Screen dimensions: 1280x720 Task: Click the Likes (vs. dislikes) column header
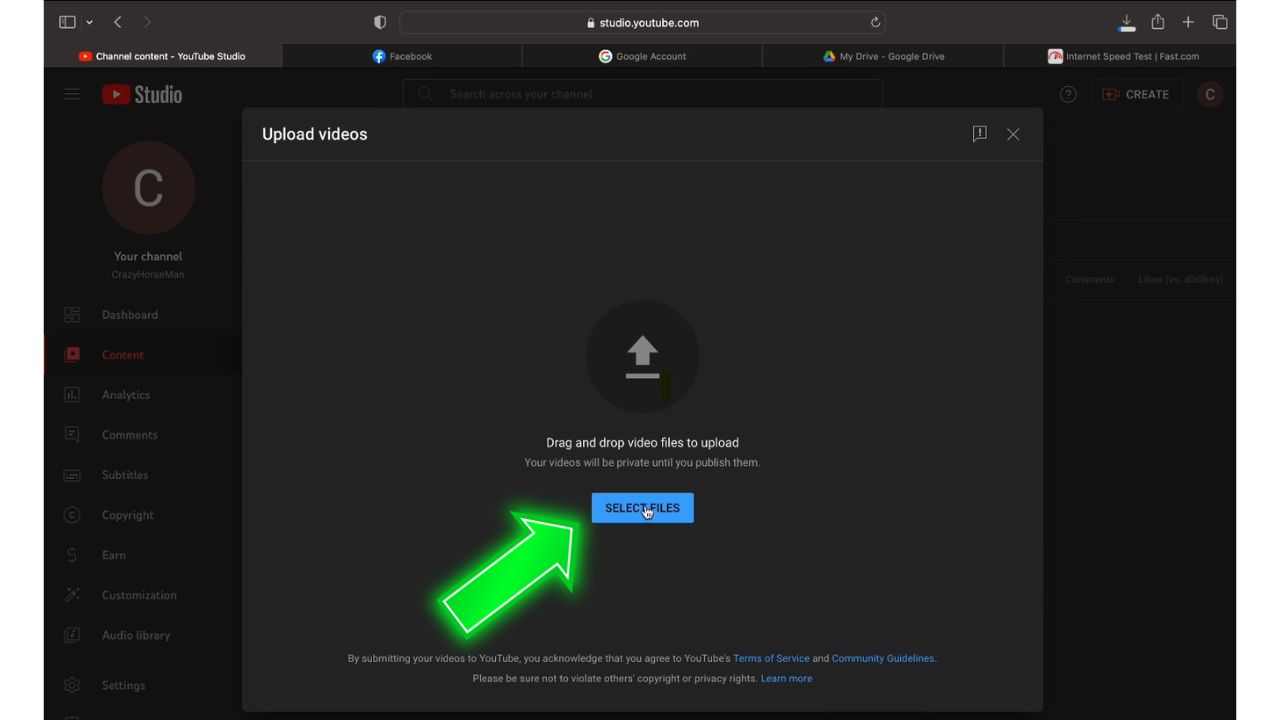point(1180,279)
